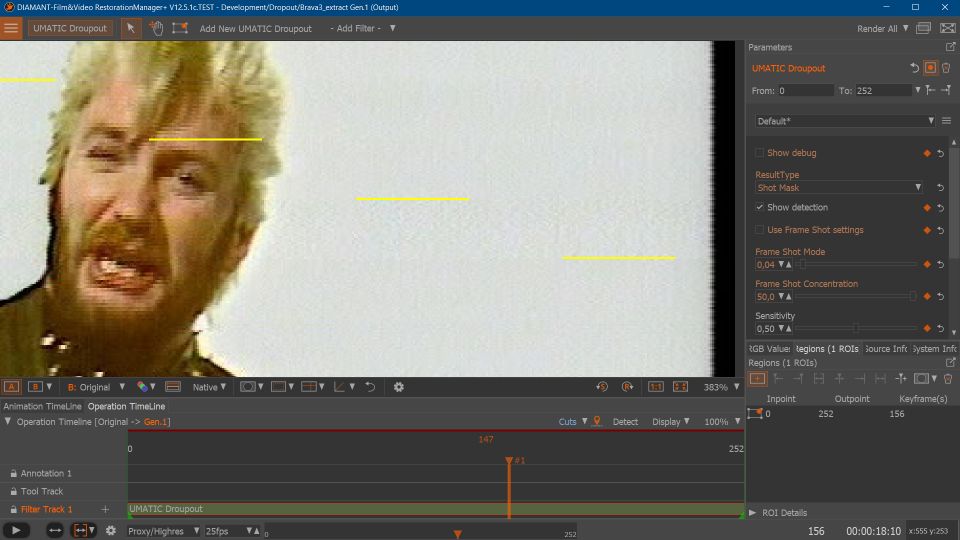The width and height of the screenshot is (960, 540).
Task: Toggle lock on Filter Track 1
Action: point(13,509)
